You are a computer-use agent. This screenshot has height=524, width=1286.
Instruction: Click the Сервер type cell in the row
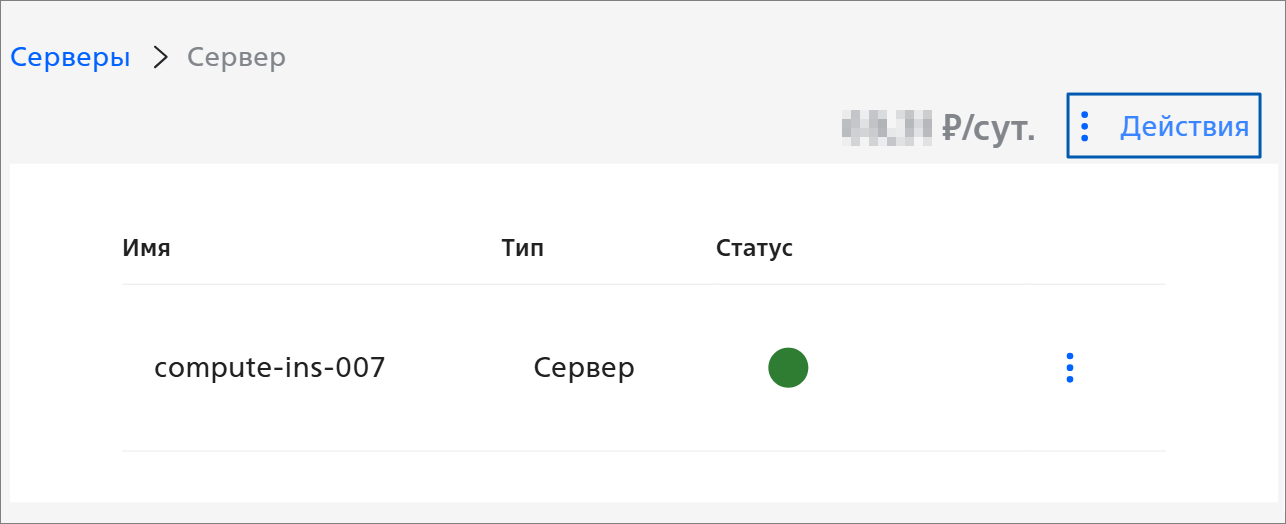[x=584, y=368]
